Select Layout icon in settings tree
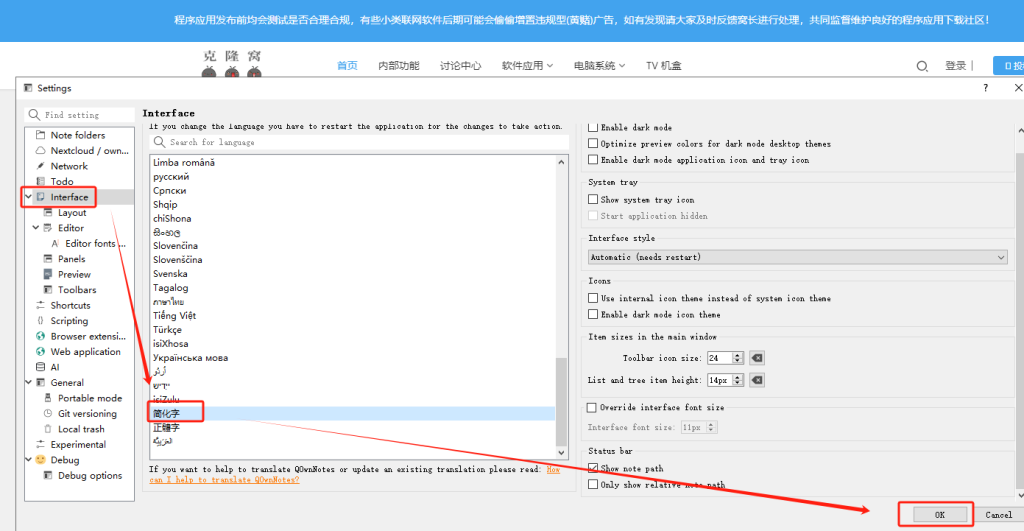 click(x=48, y=212)
